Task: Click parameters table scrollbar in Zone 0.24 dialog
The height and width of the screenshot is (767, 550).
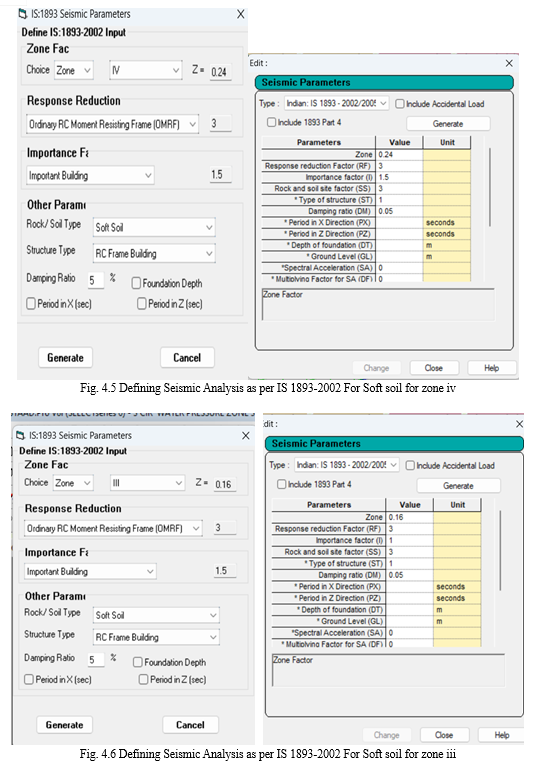Action: [489, 187]
